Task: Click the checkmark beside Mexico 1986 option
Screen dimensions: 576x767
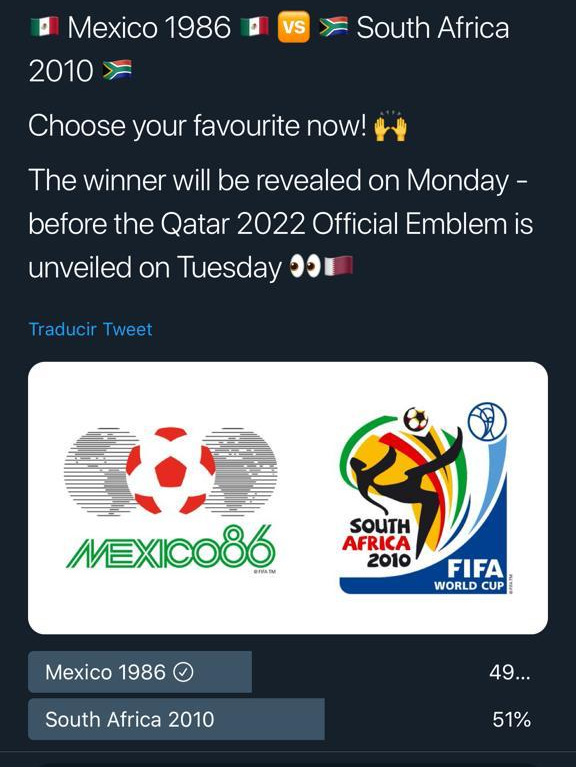Action: point(183,672)
